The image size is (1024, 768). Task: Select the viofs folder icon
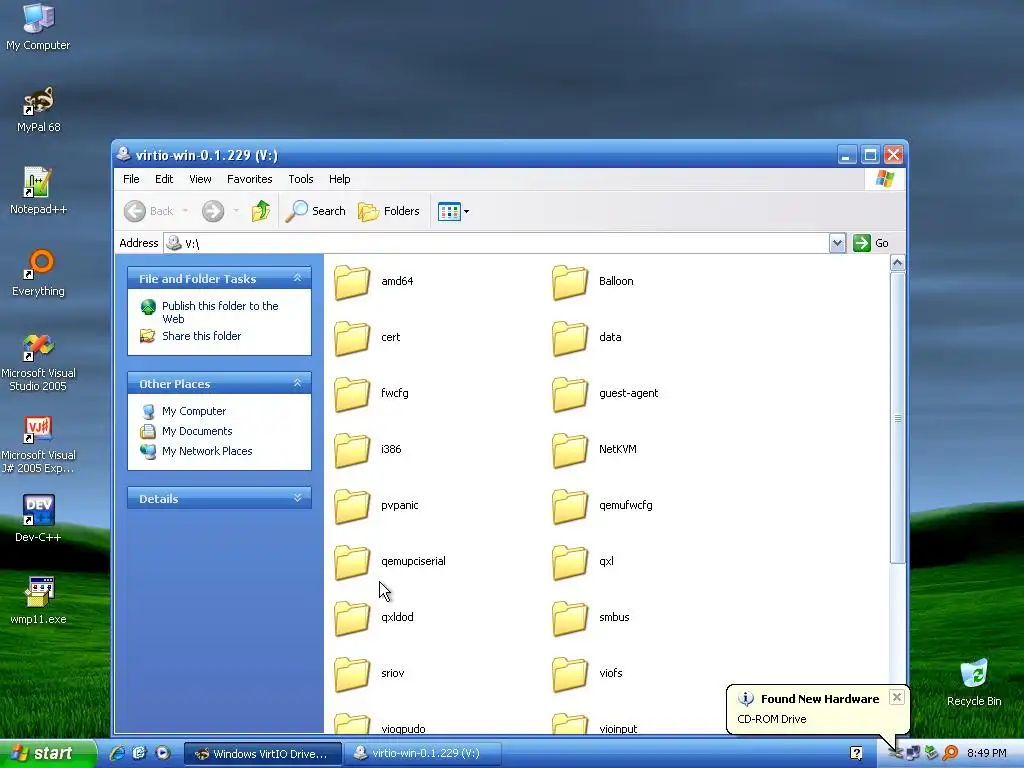tap(569, 675)
